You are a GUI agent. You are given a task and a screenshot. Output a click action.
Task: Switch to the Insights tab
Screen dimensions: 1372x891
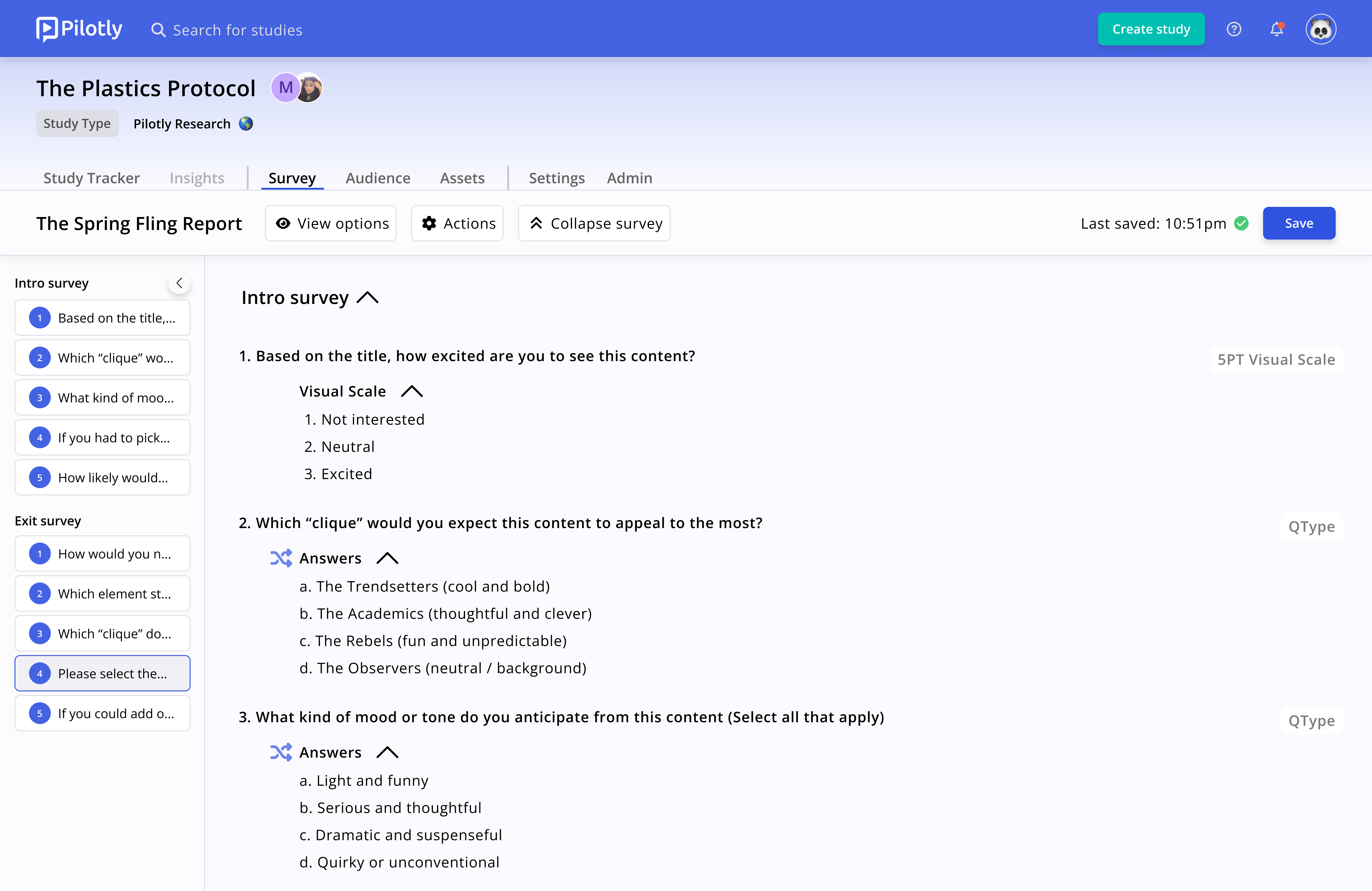tap(197, 178)
